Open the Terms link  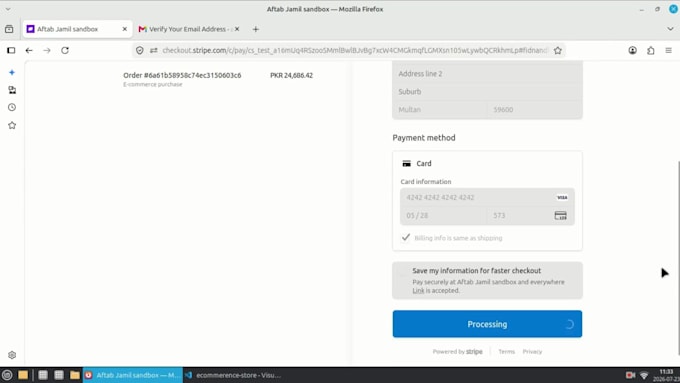tap(507, 352)
